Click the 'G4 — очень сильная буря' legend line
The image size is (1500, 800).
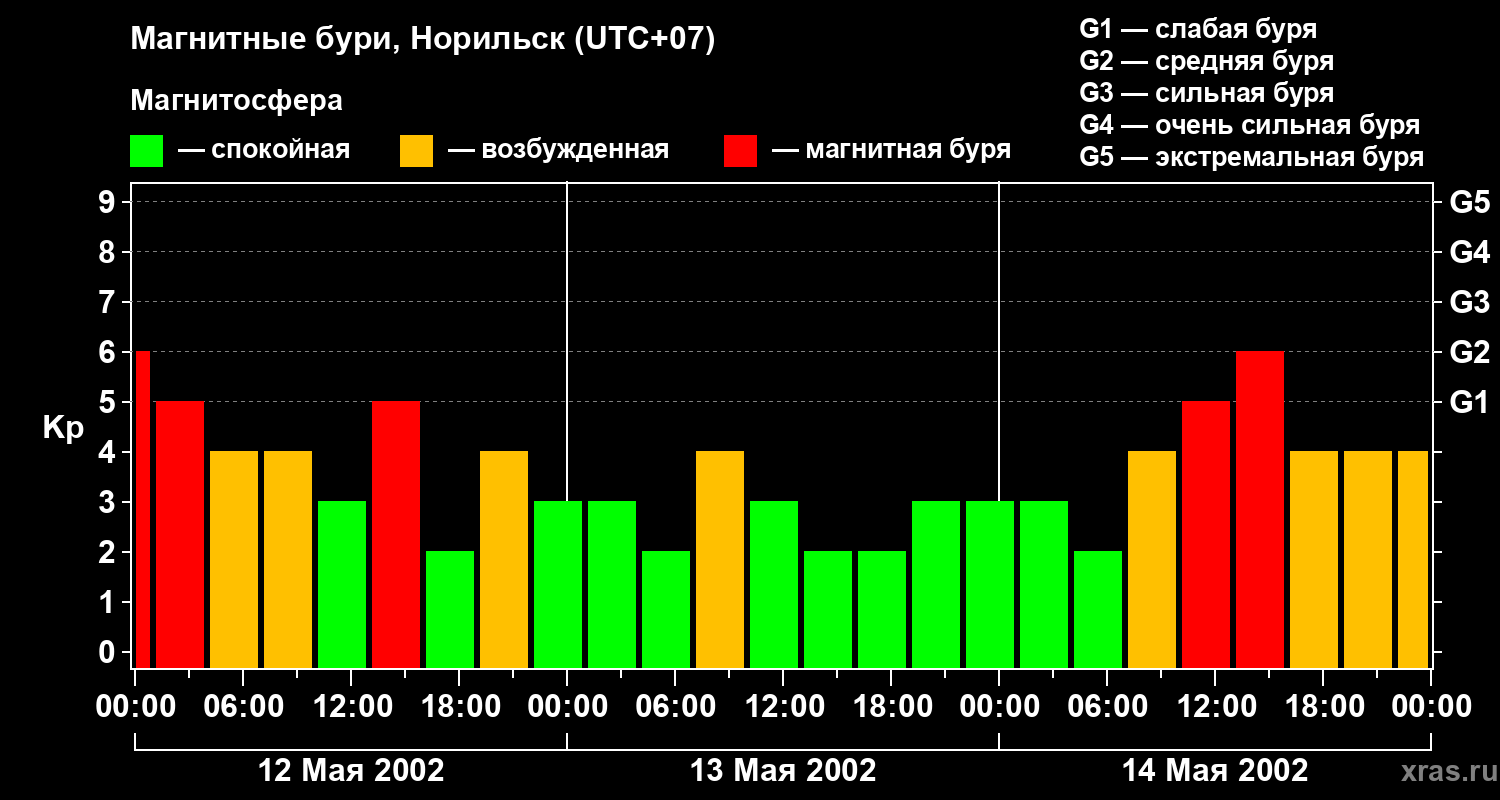click(x=1249, y=124)
